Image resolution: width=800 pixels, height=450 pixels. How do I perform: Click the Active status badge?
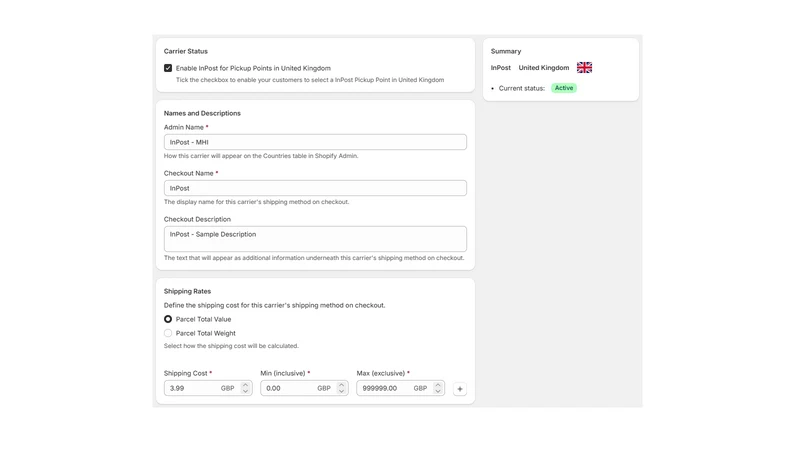coord(564,88)
